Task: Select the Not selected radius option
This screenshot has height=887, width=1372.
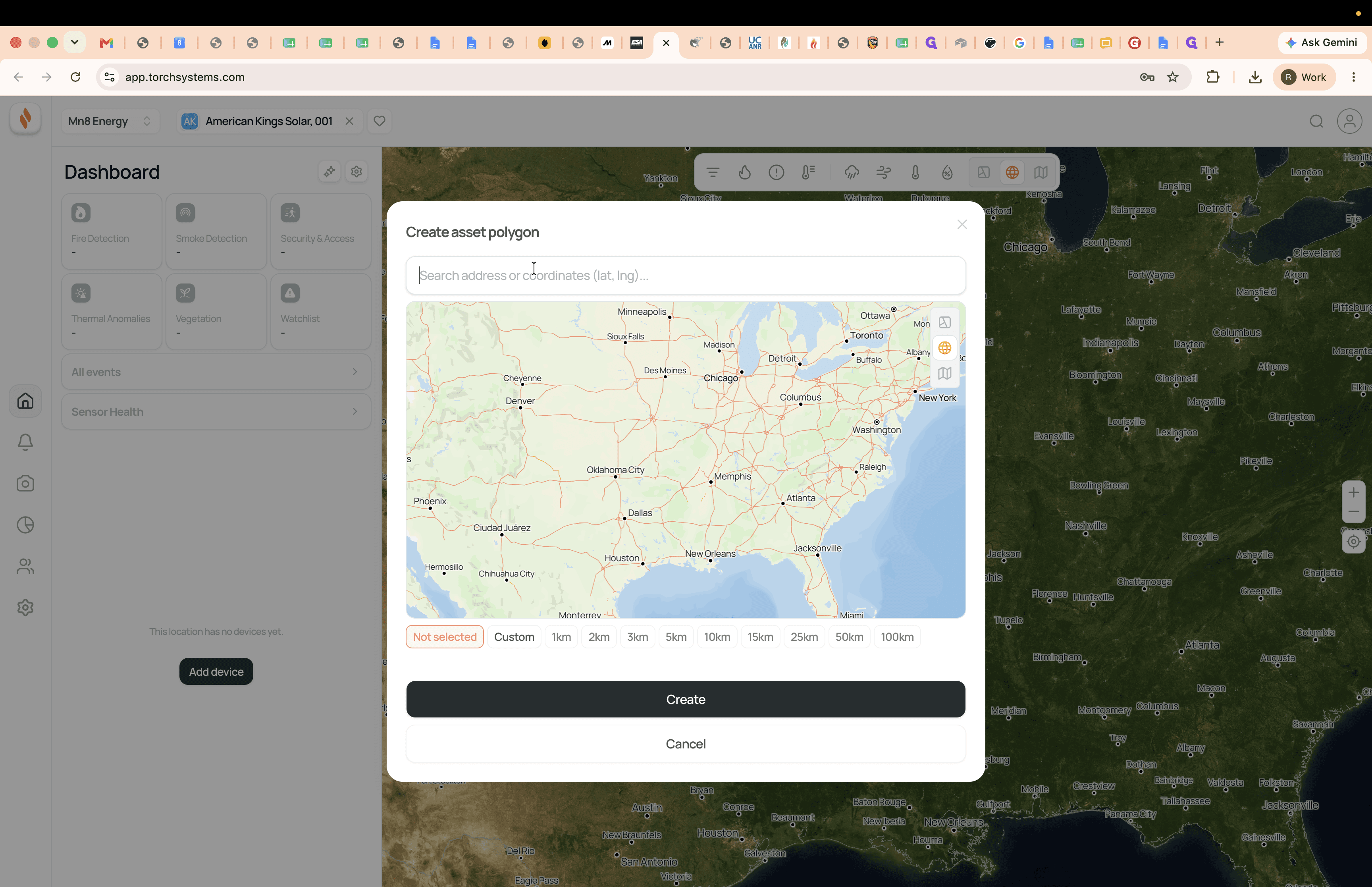Action: coord(445,637)
